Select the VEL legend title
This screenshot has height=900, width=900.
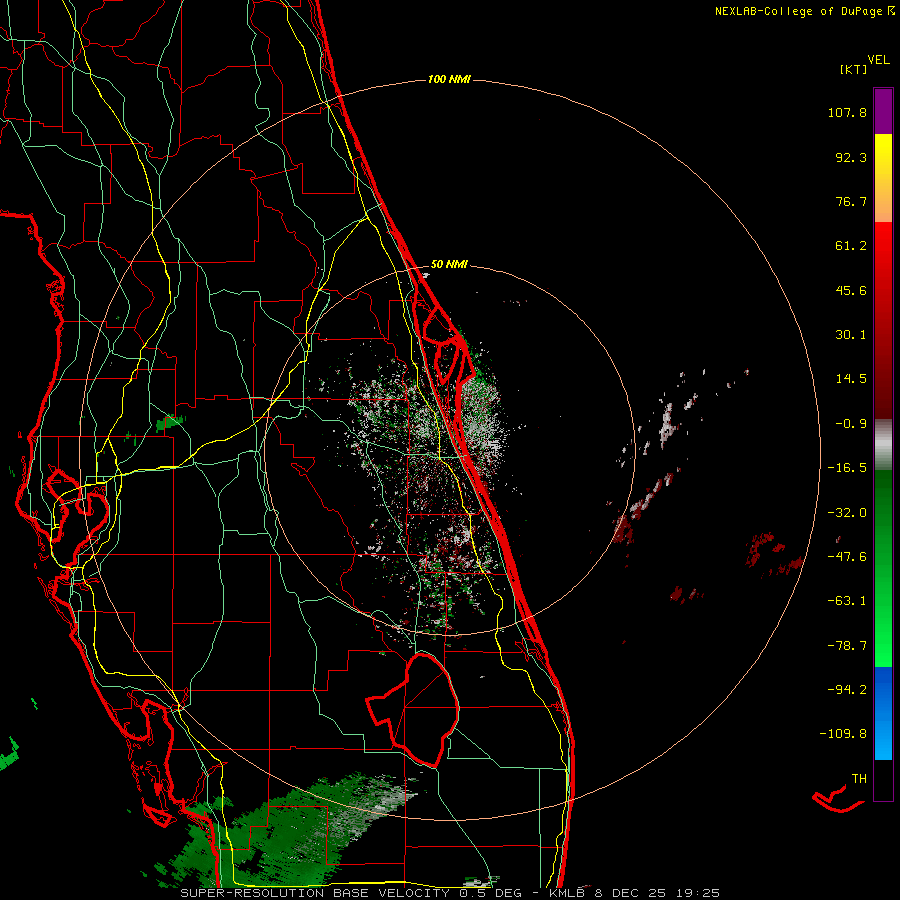[x=878, y=60]
